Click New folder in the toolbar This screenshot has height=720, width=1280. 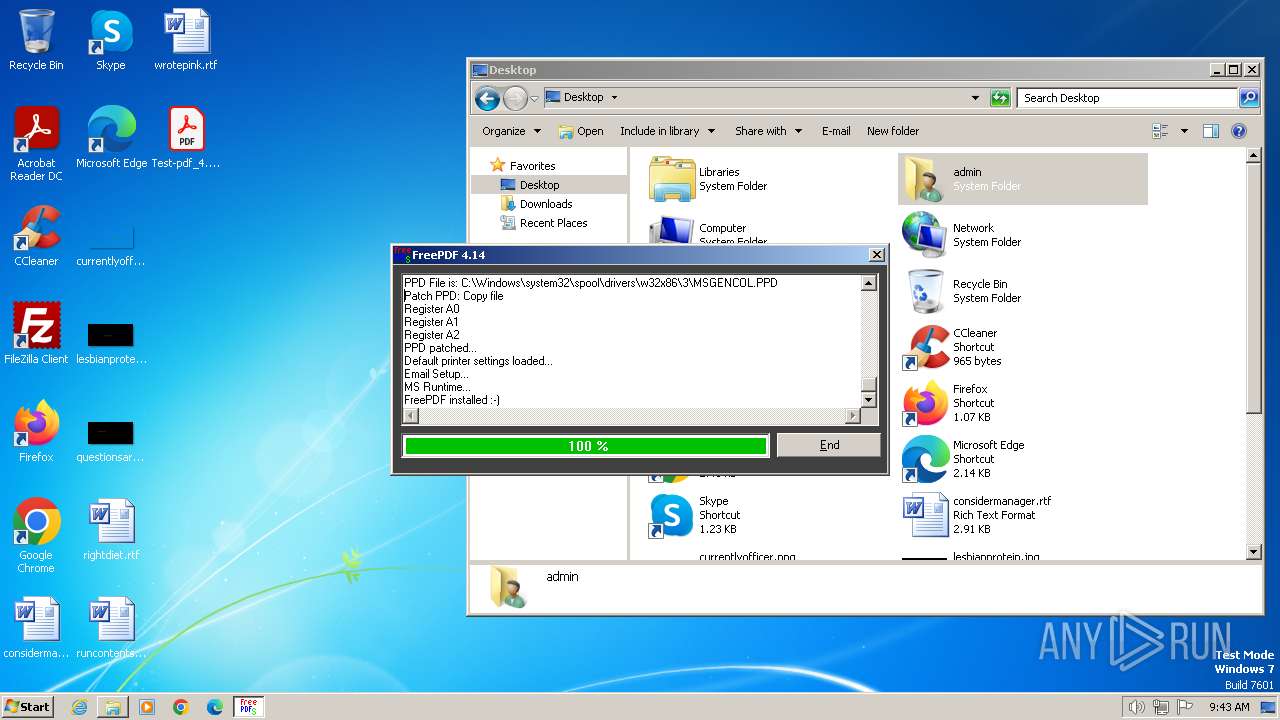(893, 131)
